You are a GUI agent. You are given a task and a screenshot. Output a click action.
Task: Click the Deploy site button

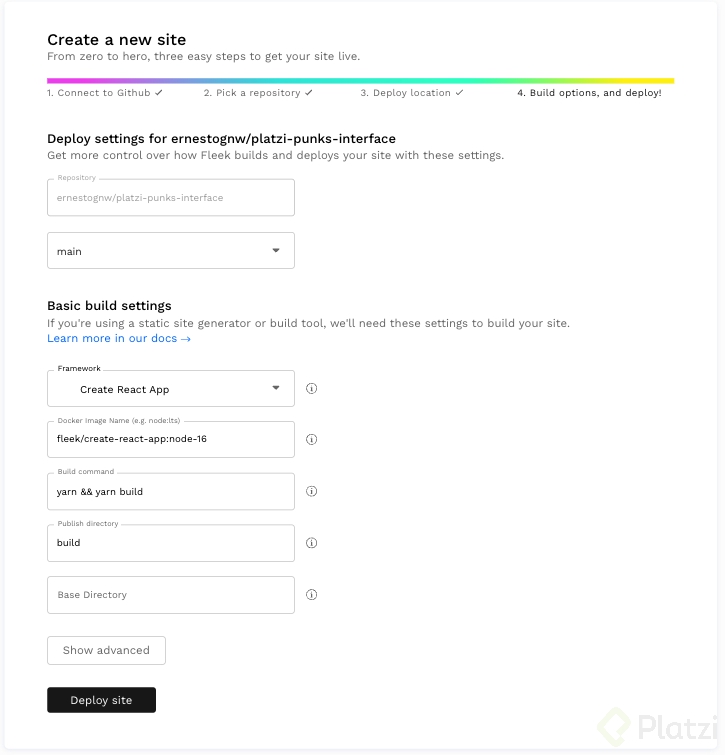pos(102,700)
